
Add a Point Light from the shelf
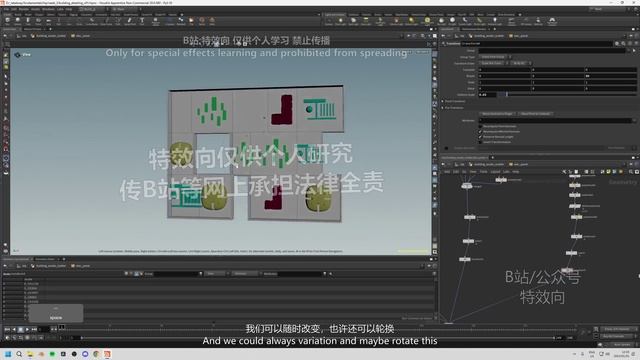pos(341,21)
